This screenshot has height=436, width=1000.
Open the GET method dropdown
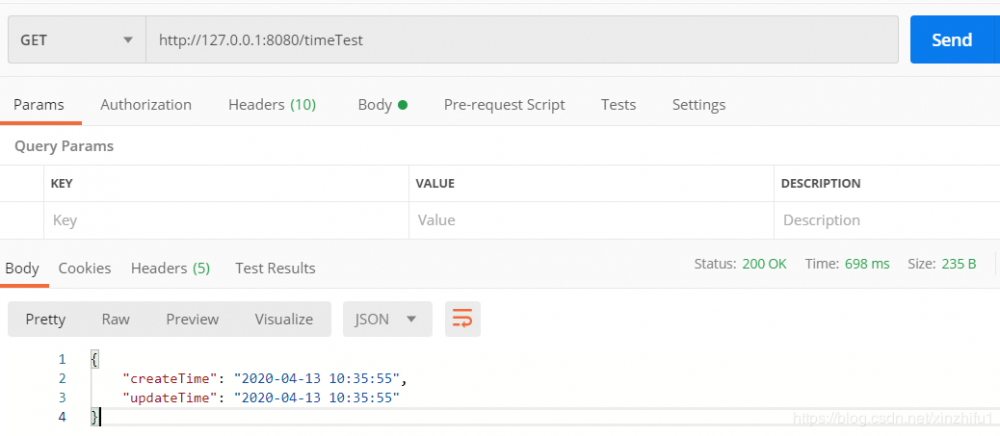click(75, 40)
